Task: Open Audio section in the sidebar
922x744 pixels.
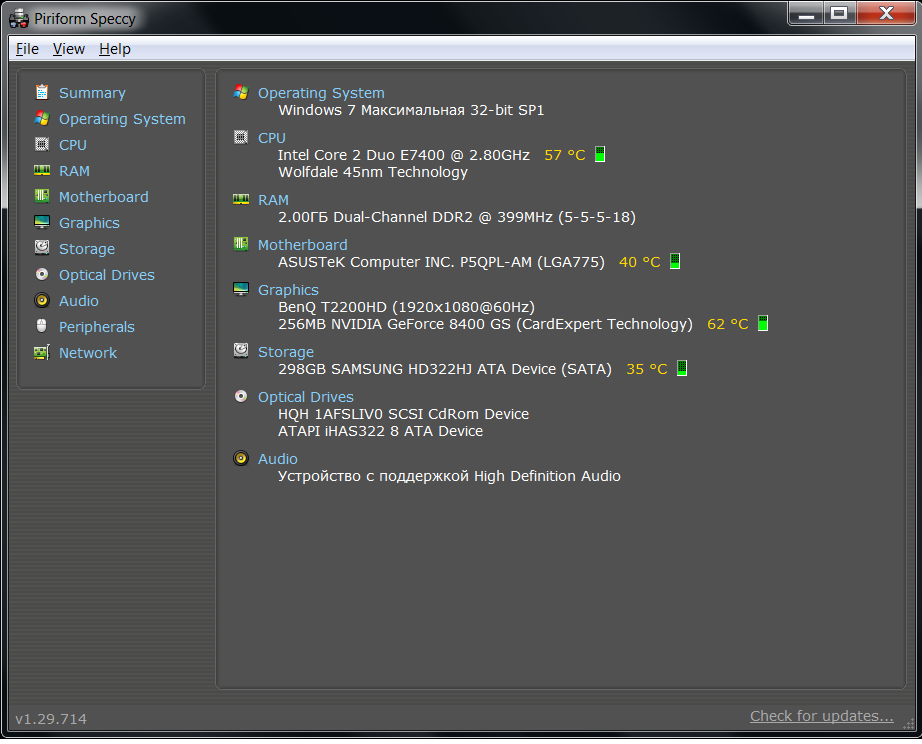Action: 79,301
